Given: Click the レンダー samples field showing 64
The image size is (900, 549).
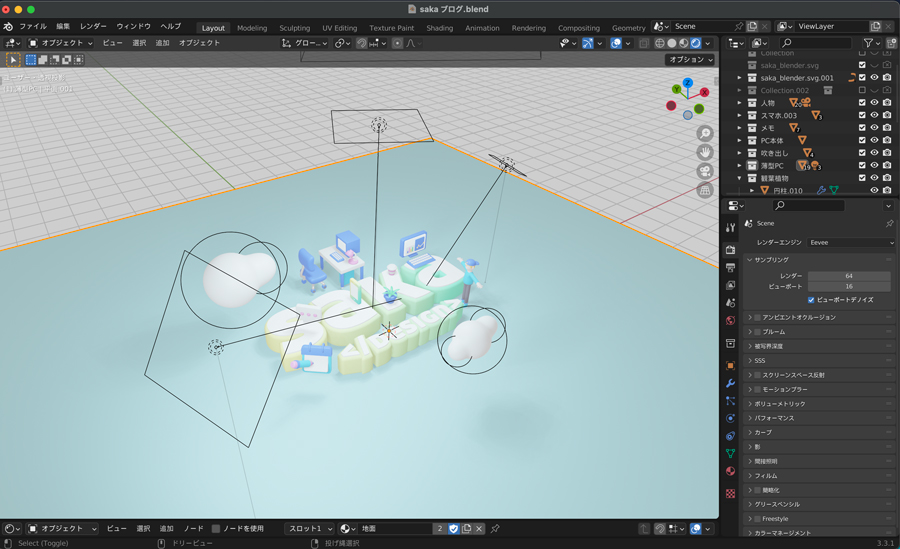Looking at the screenshot, I should point(848,275).
